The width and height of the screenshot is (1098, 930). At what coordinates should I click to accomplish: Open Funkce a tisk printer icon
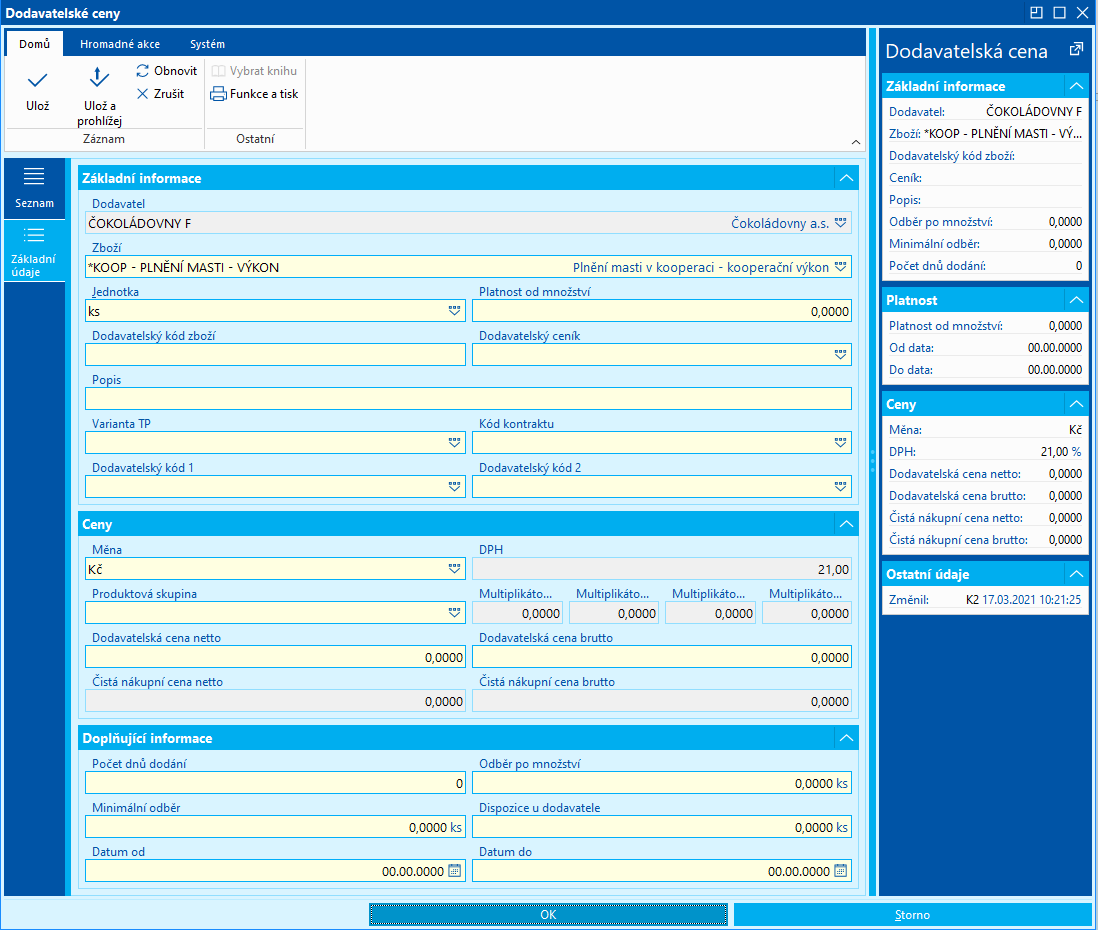218,94
